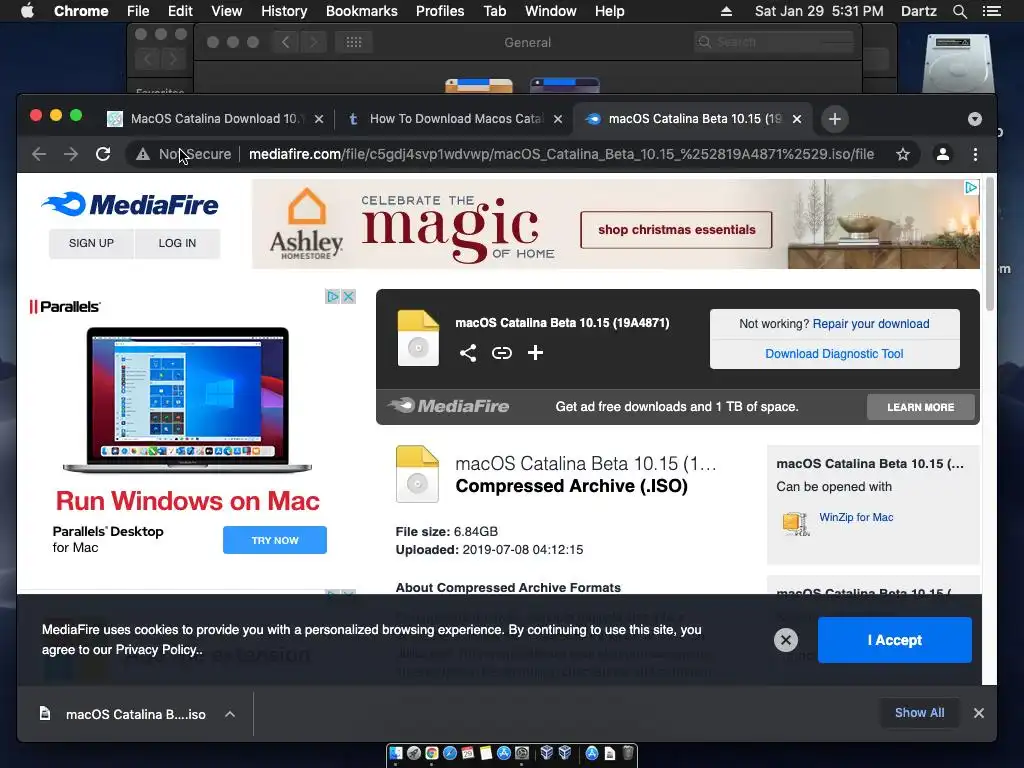Go forward using the browser forward arrow

(x=71, y=154)
